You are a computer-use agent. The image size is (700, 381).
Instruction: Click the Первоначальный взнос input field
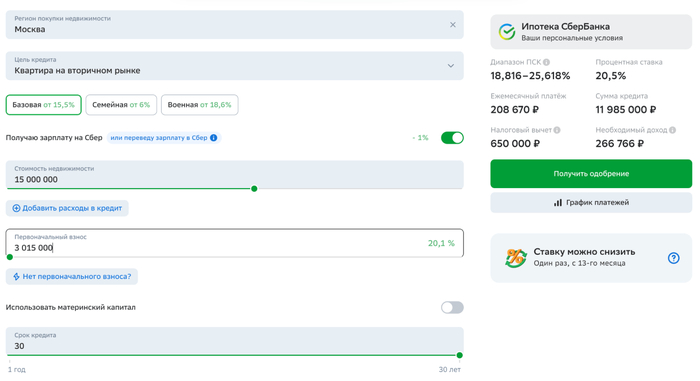[x=234, y=243]
